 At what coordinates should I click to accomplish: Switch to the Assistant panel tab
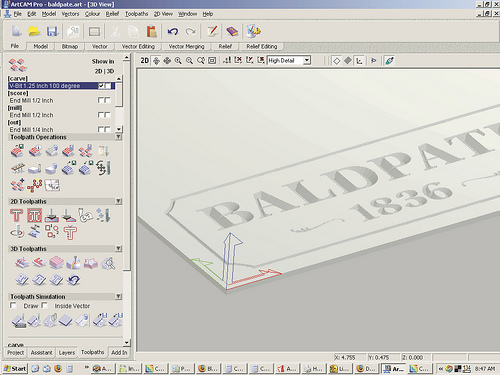coord(41,353)
